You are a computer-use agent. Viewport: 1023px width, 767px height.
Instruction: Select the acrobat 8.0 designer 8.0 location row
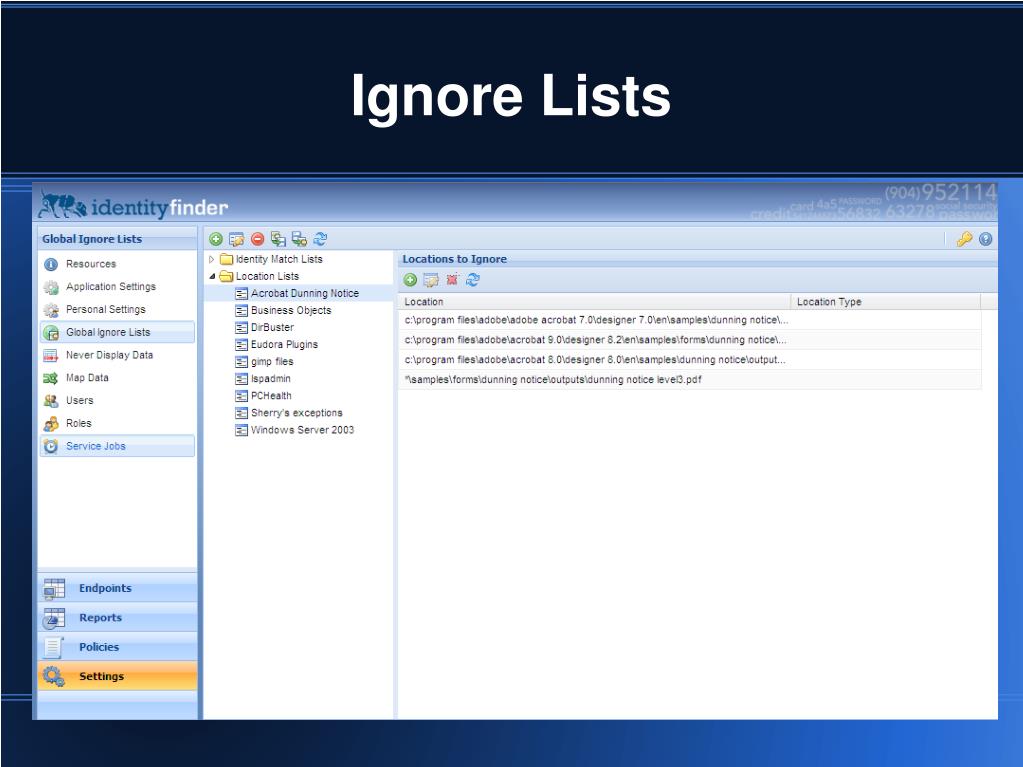pos(689,360)
